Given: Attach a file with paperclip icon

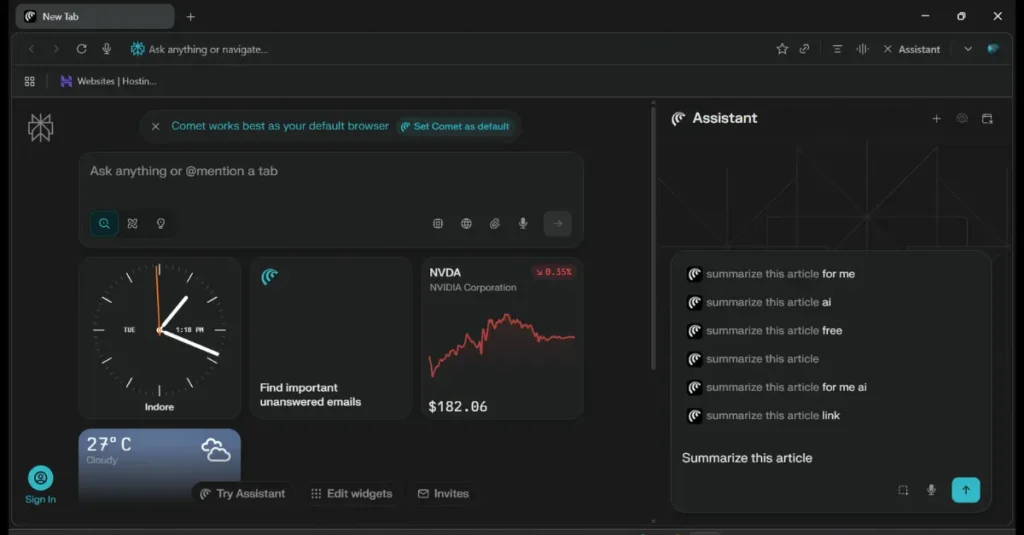Looking at the screenshot, I should 494,223.
